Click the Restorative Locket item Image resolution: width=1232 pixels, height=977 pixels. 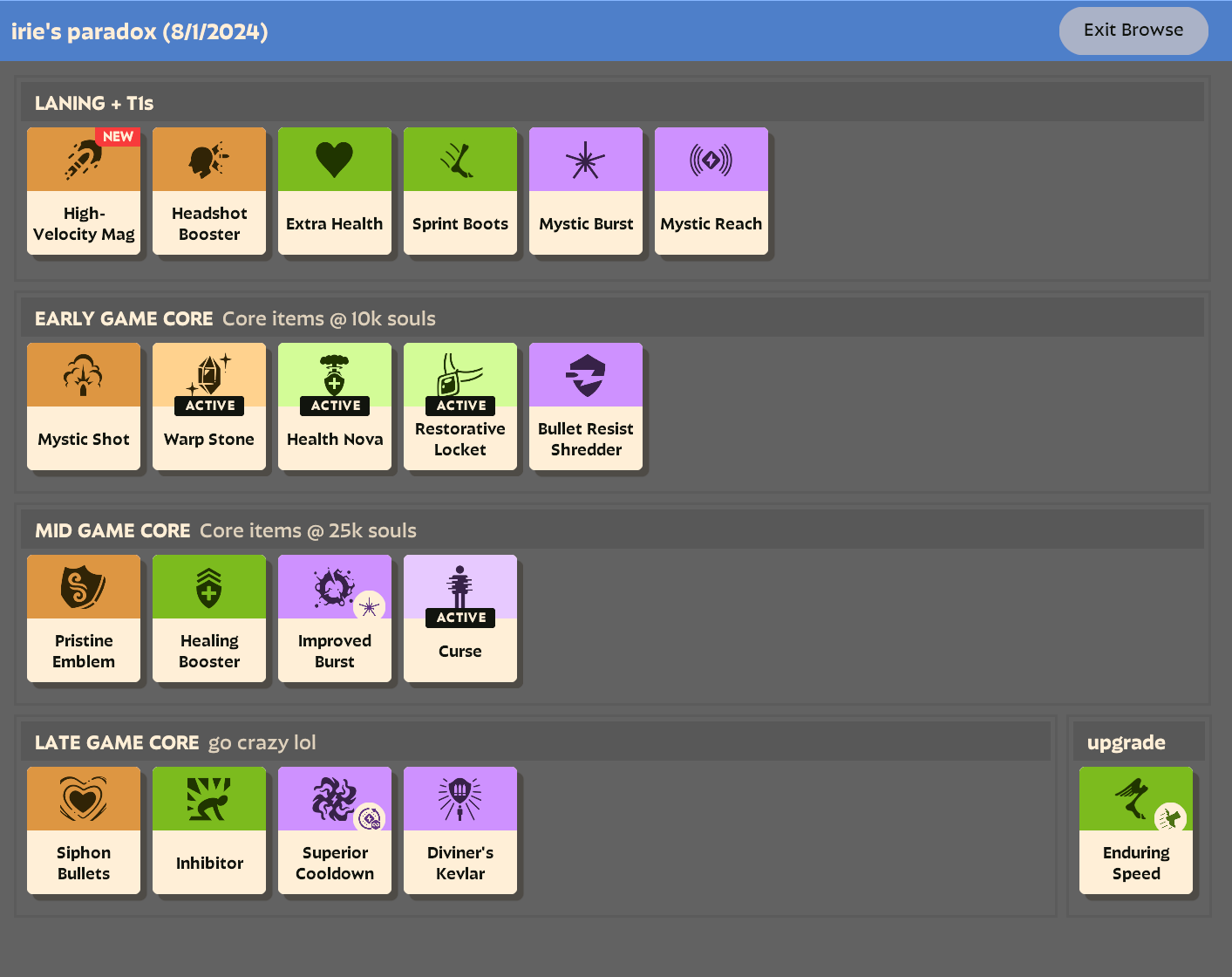(x=460, y=407)
